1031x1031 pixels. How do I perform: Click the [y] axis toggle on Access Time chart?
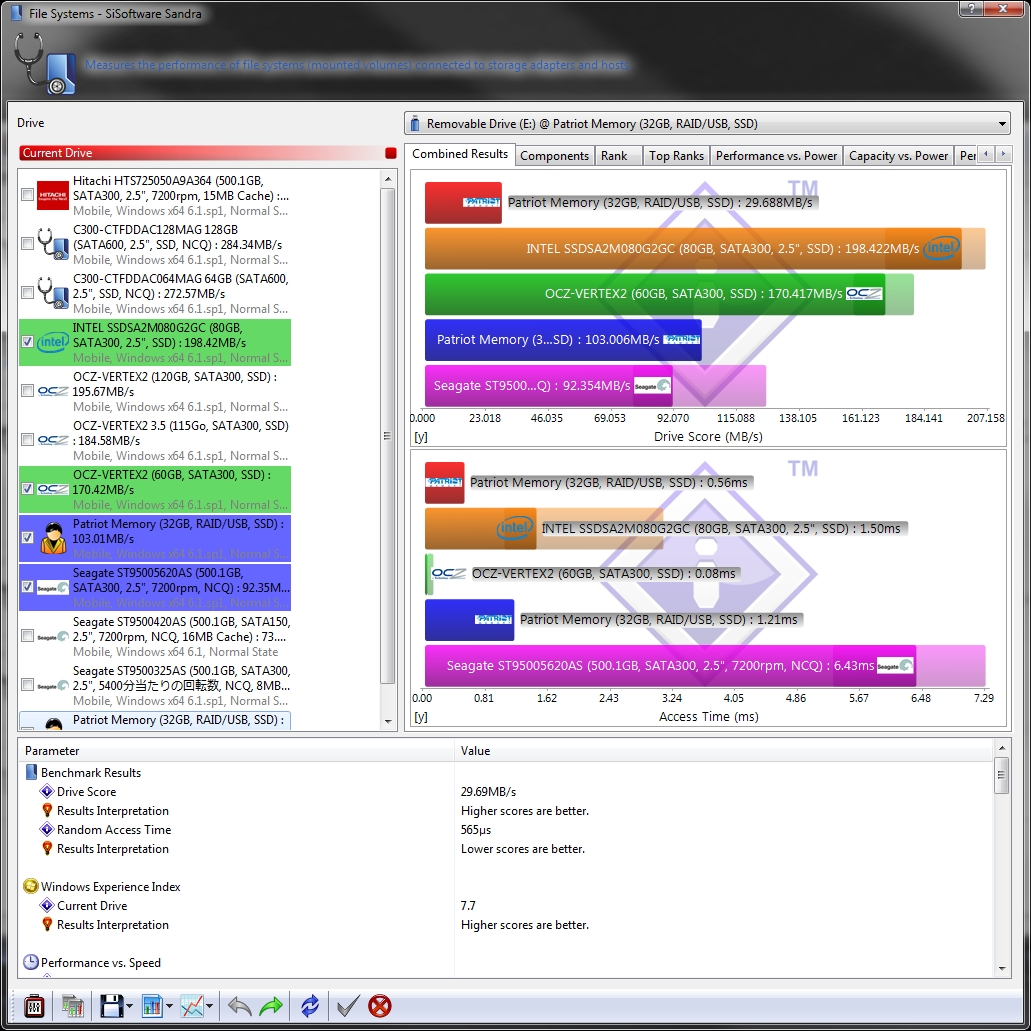(x=421, y=717)
